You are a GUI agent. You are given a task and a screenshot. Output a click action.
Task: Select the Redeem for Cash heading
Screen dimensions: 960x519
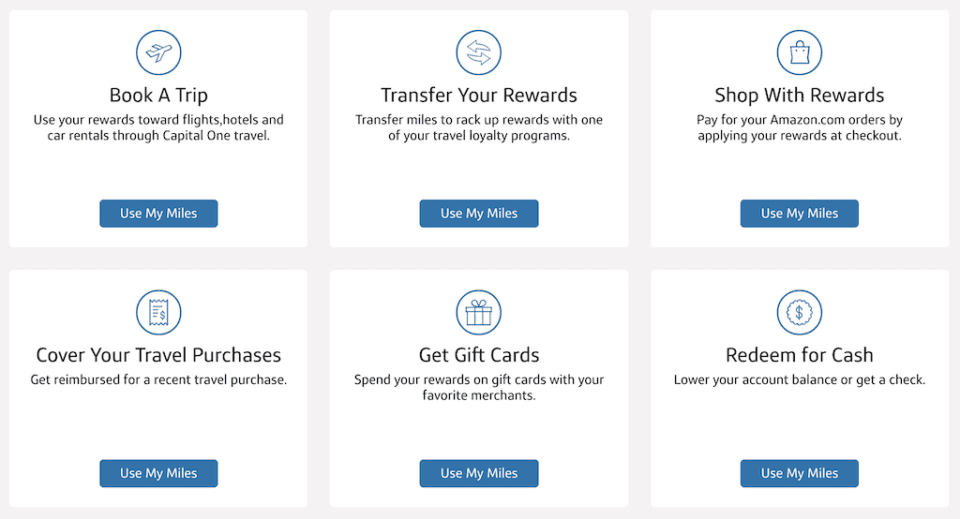(800, 355)
